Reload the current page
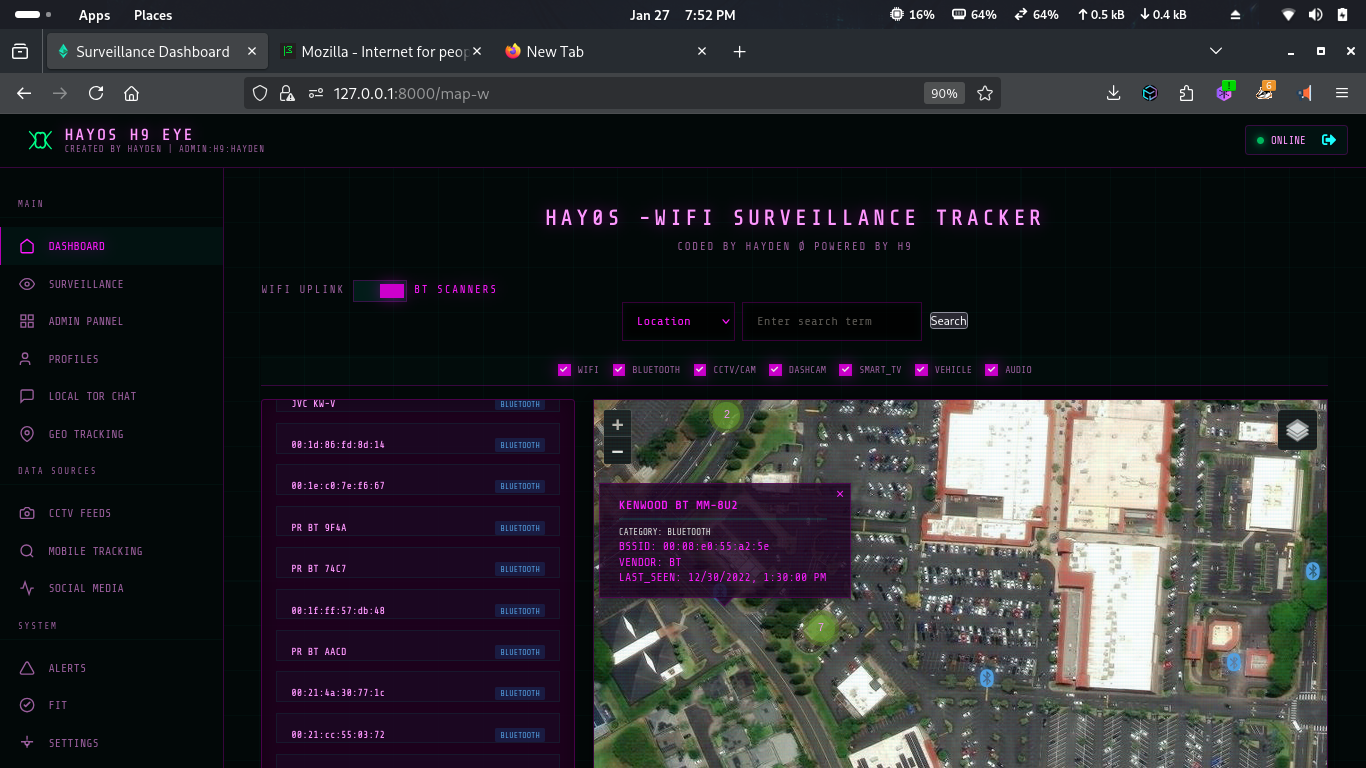Image resolution: width=1366 pixels, height=768 pixels. point(96,93)
